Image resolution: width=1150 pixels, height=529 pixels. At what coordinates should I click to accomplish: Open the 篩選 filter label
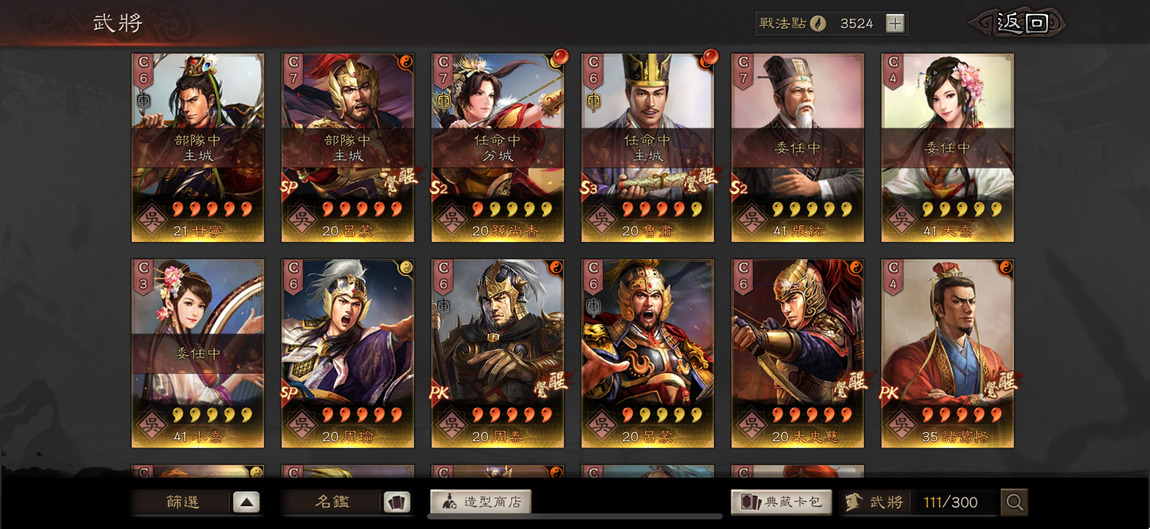click(x=182, y=503)
